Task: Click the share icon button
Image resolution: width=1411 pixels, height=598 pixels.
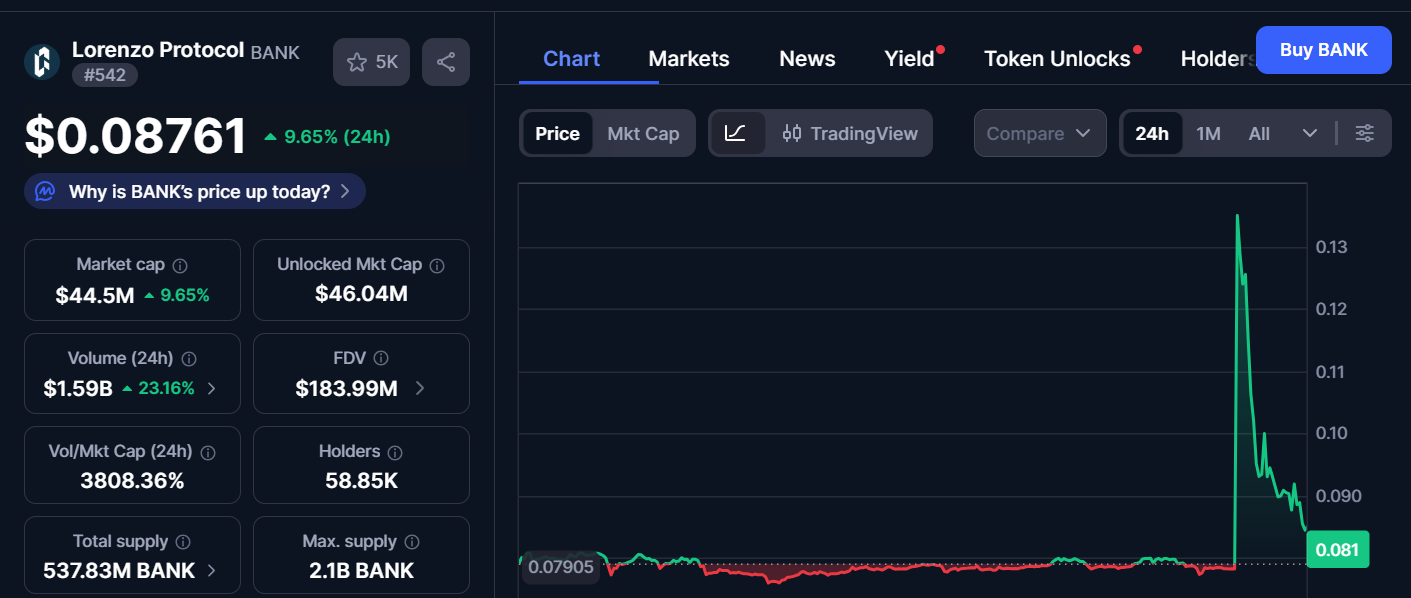Action: (x=446, y=62)
